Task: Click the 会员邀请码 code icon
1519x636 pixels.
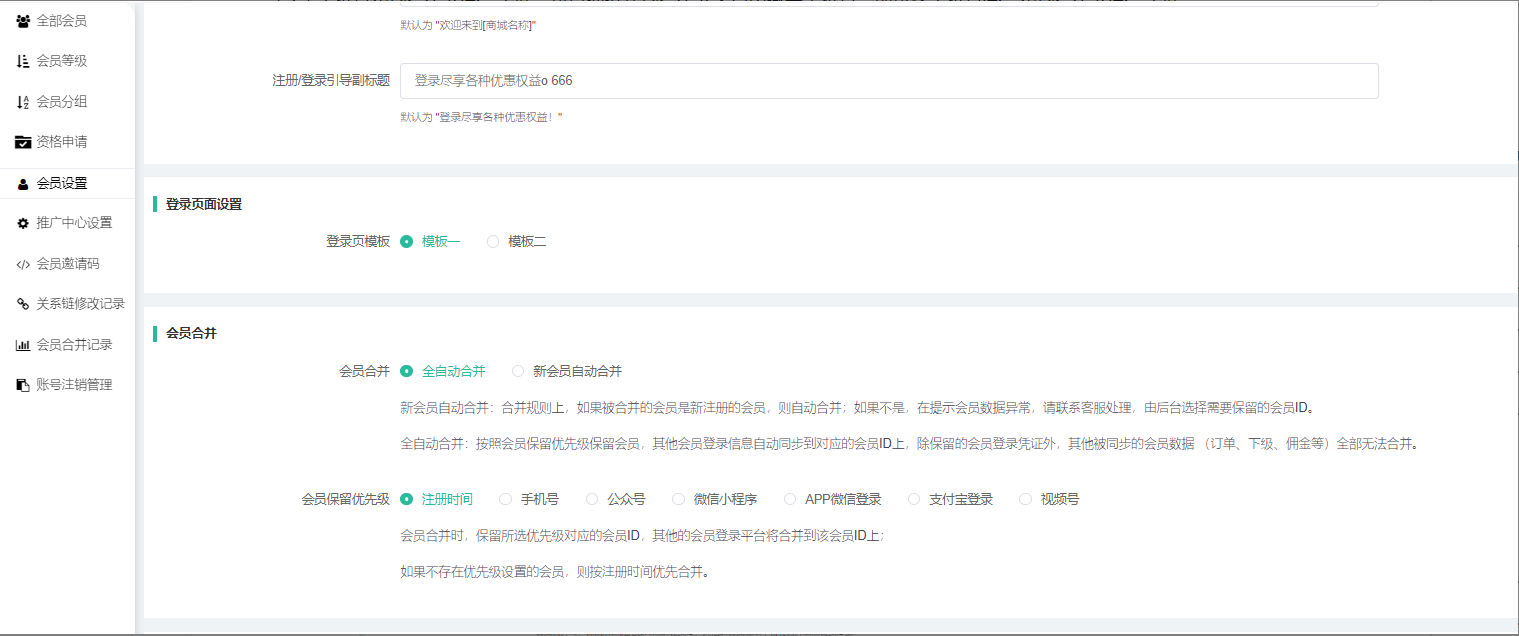Action: [23, 264]
